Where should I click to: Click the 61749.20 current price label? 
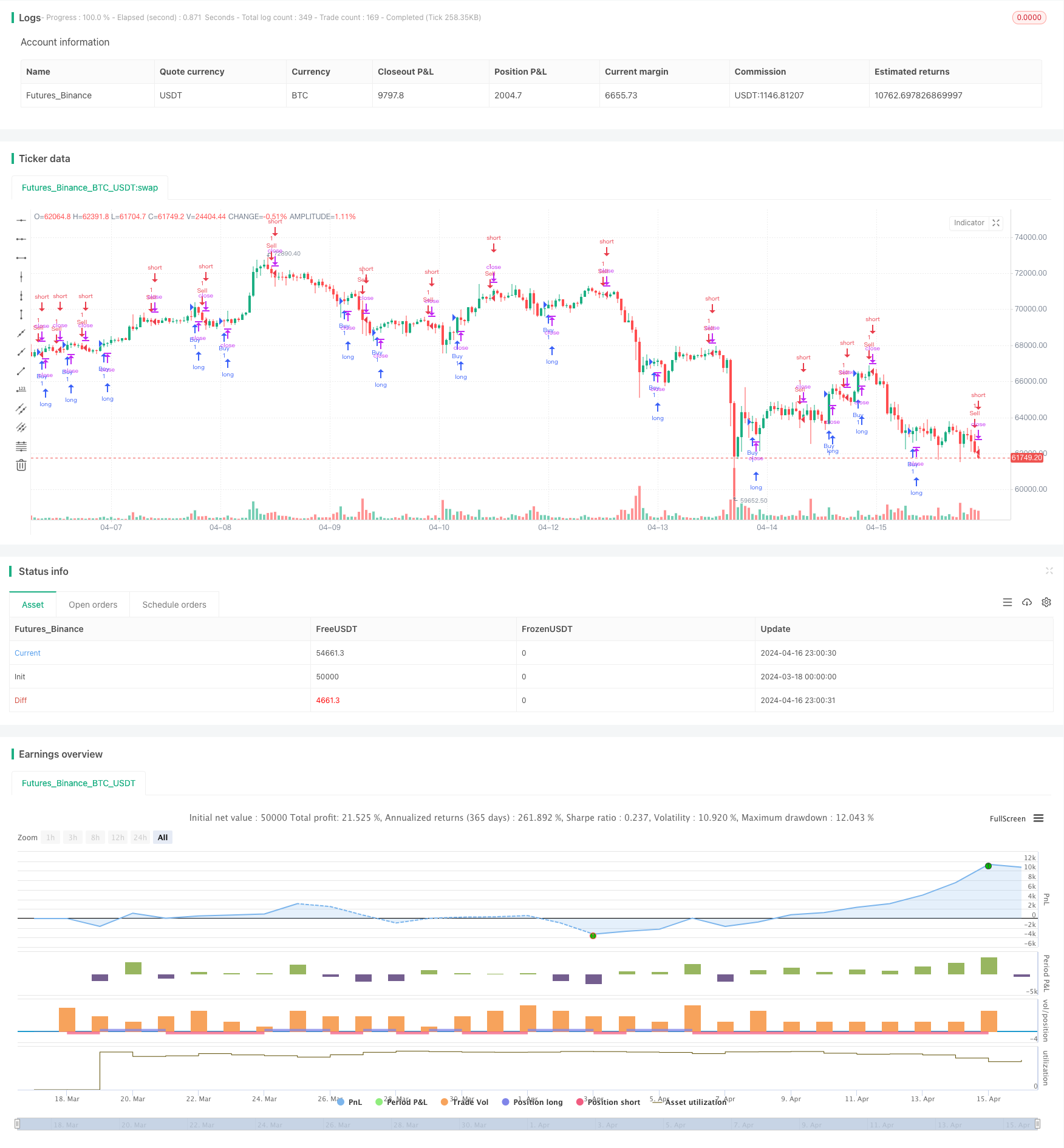tap(1027, 458)
